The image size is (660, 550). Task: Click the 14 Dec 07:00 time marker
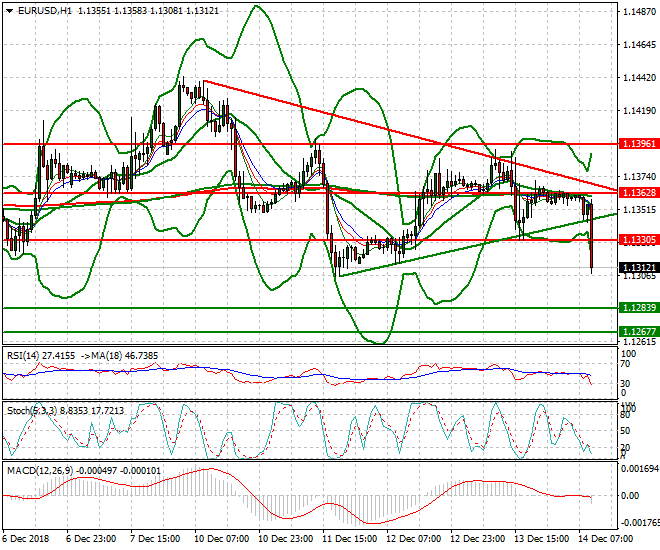click(611, 540)
